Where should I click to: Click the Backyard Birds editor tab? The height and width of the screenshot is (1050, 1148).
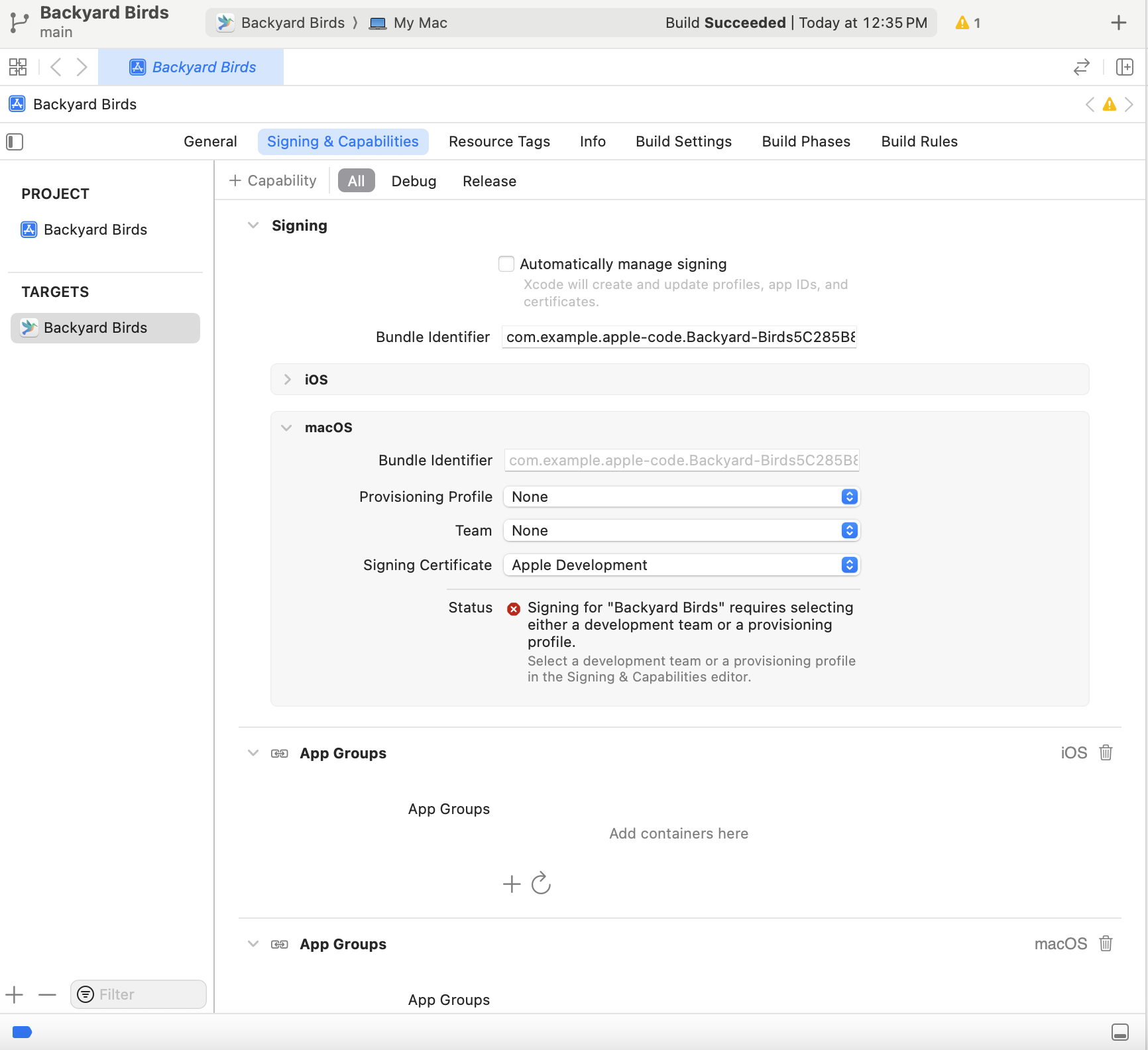click(191, 67)
